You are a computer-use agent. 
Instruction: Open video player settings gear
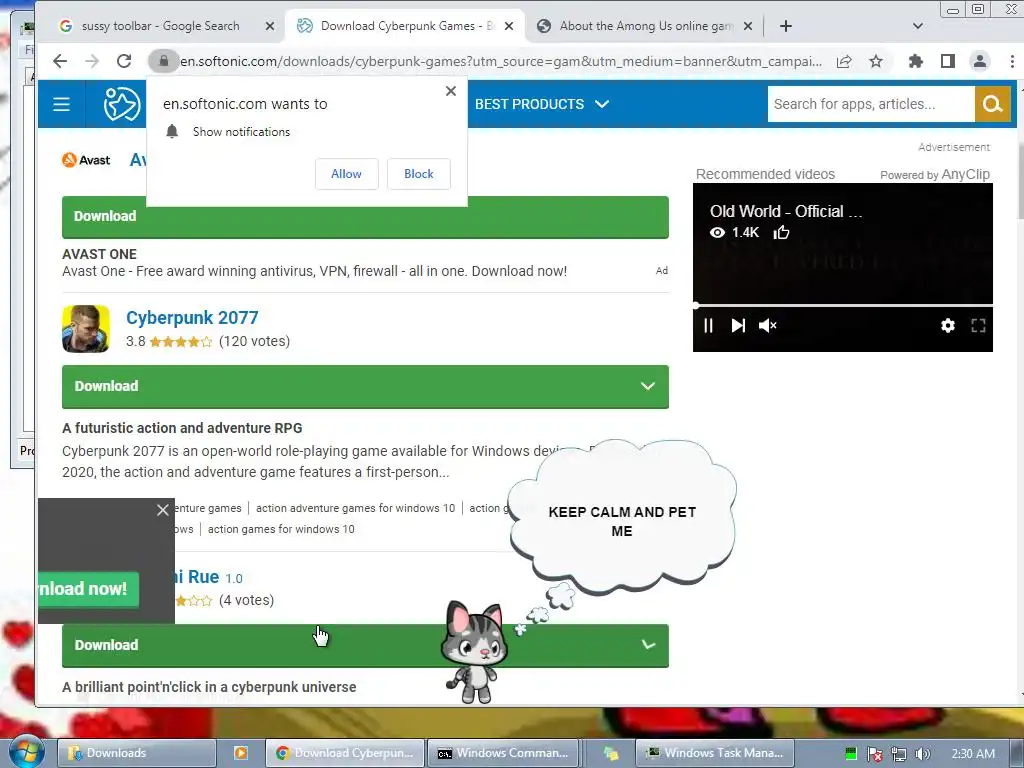click(x=948, y=325)
